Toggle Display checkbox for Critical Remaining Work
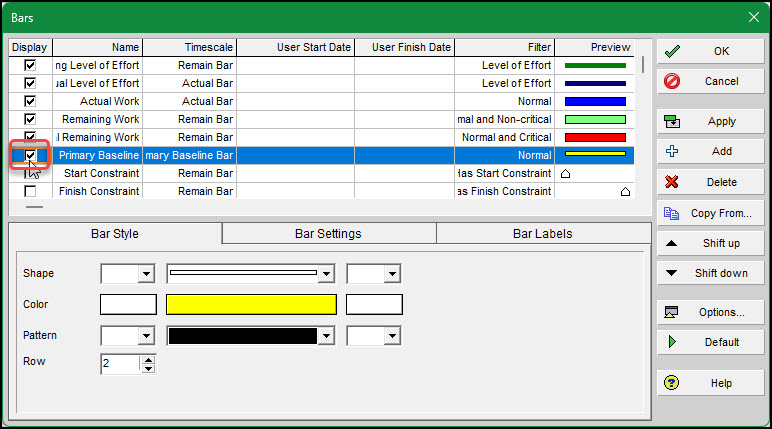This screenshot has width=772, height=429. pos(30,136)
